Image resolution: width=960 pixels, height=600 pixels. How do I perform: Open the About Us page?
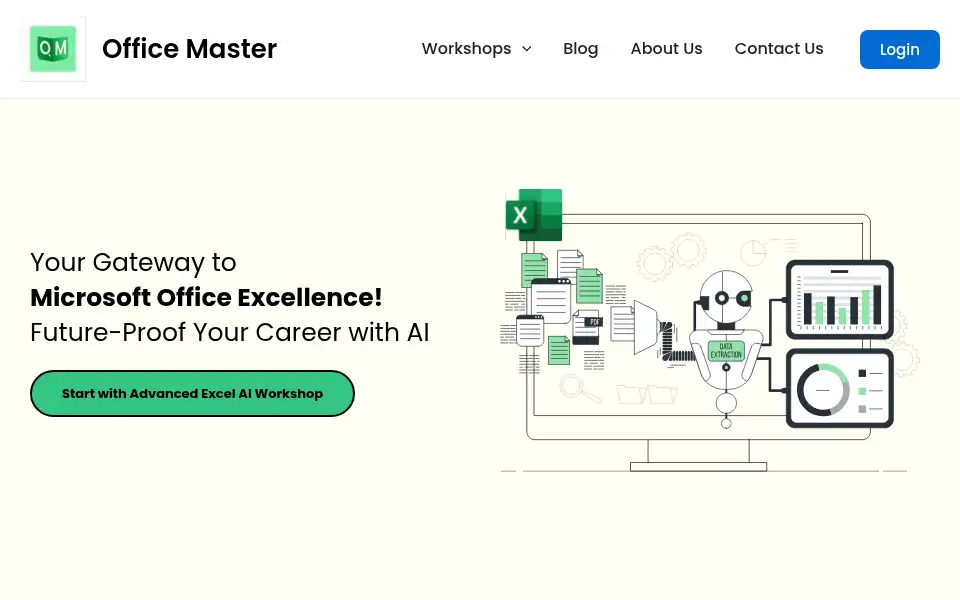(x=666, y=48)
